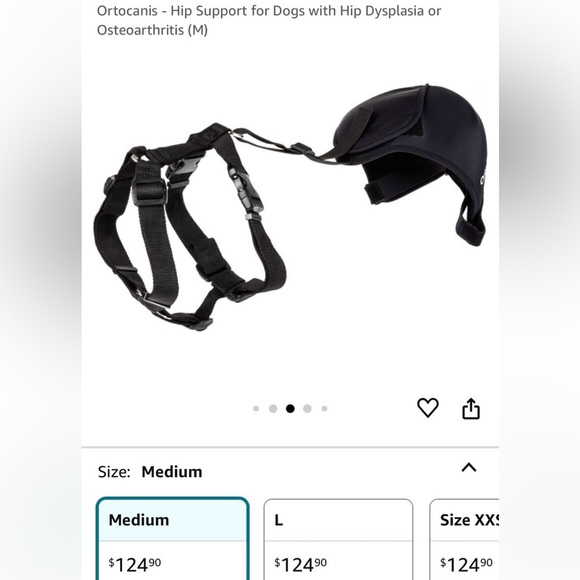Go to second image carousel dot

tap(273, 408)
